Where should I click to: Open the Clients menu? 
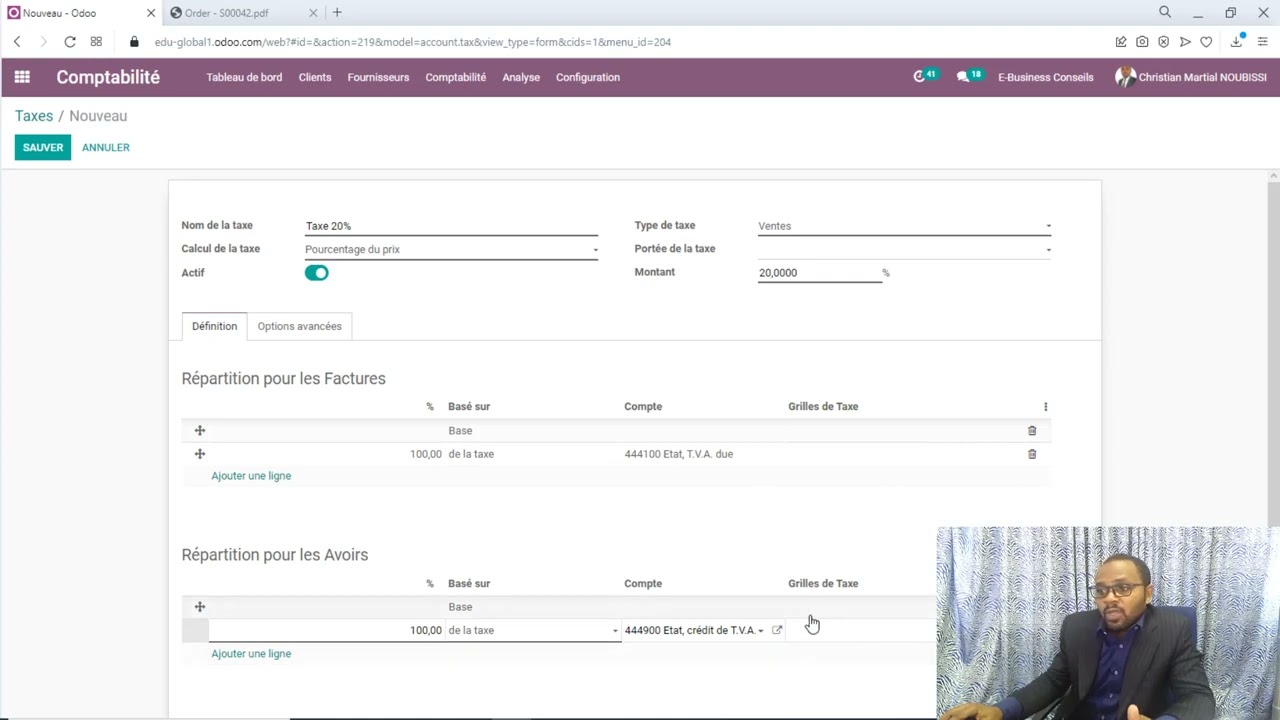coord(315,77)
